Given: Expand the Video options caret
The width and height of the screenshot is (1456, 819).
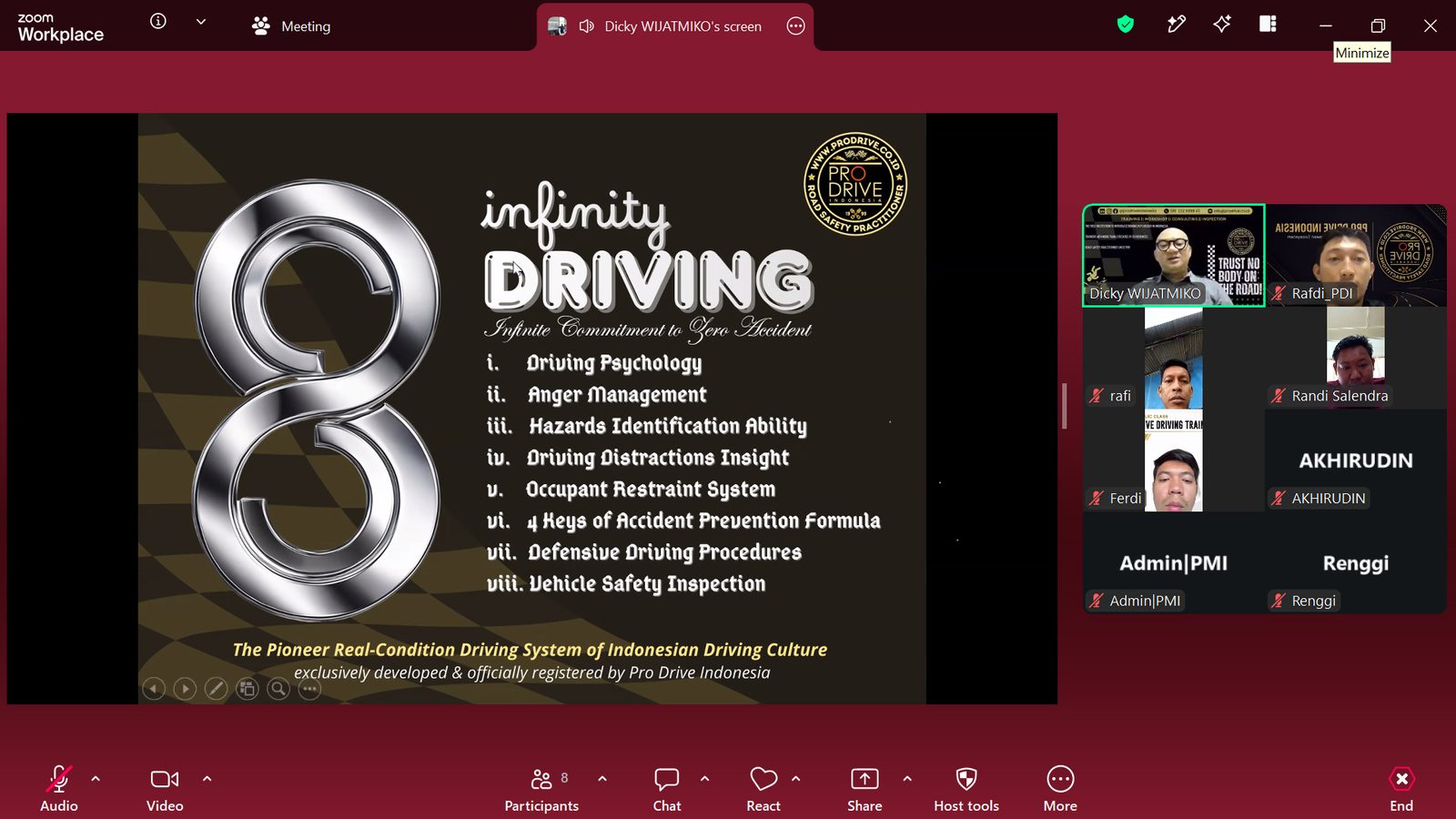Looking at the screenshot, I should click(207, 779).
